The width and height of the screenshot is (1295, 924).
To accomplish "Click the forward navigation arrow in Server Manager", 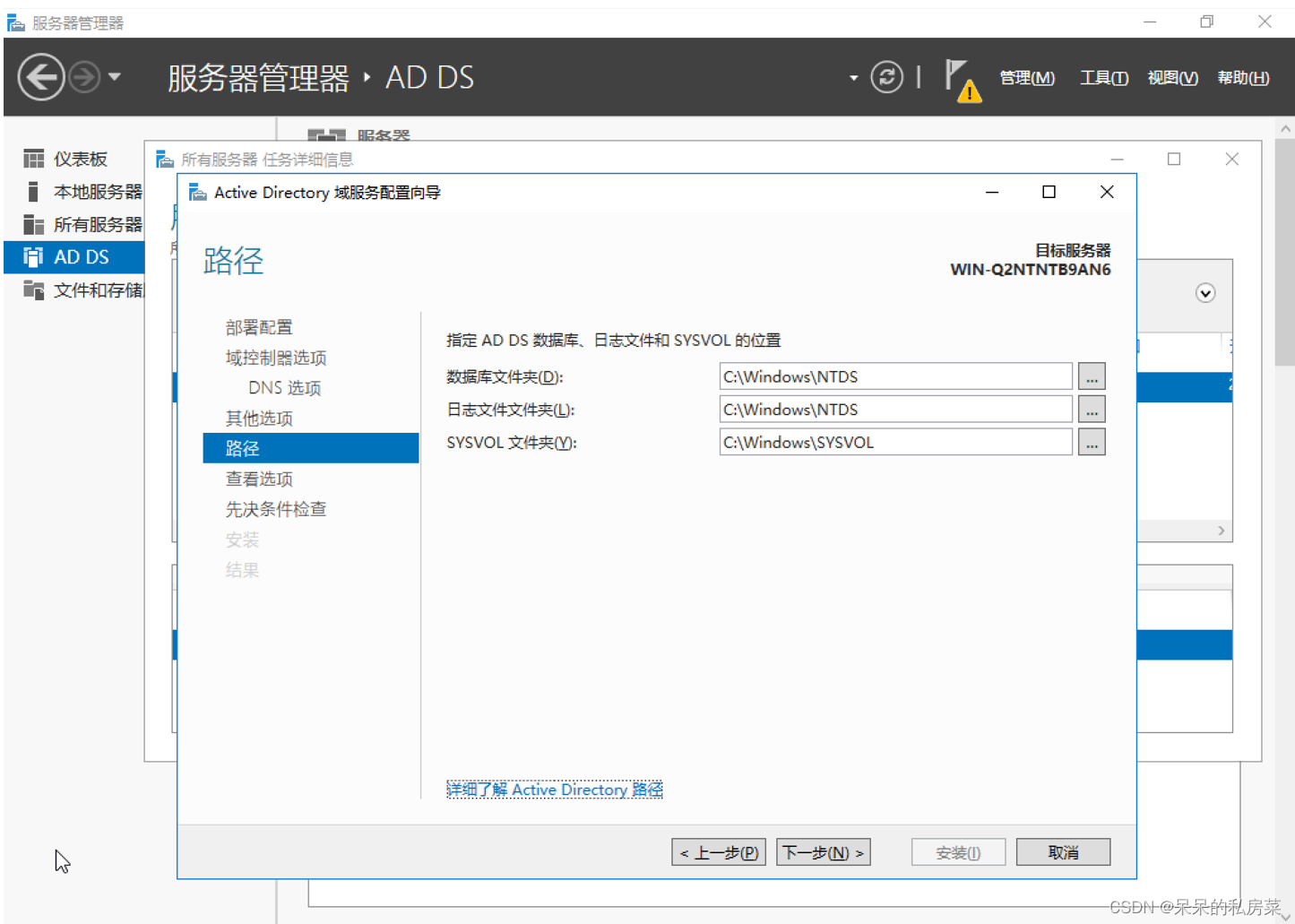I will 84,77.
